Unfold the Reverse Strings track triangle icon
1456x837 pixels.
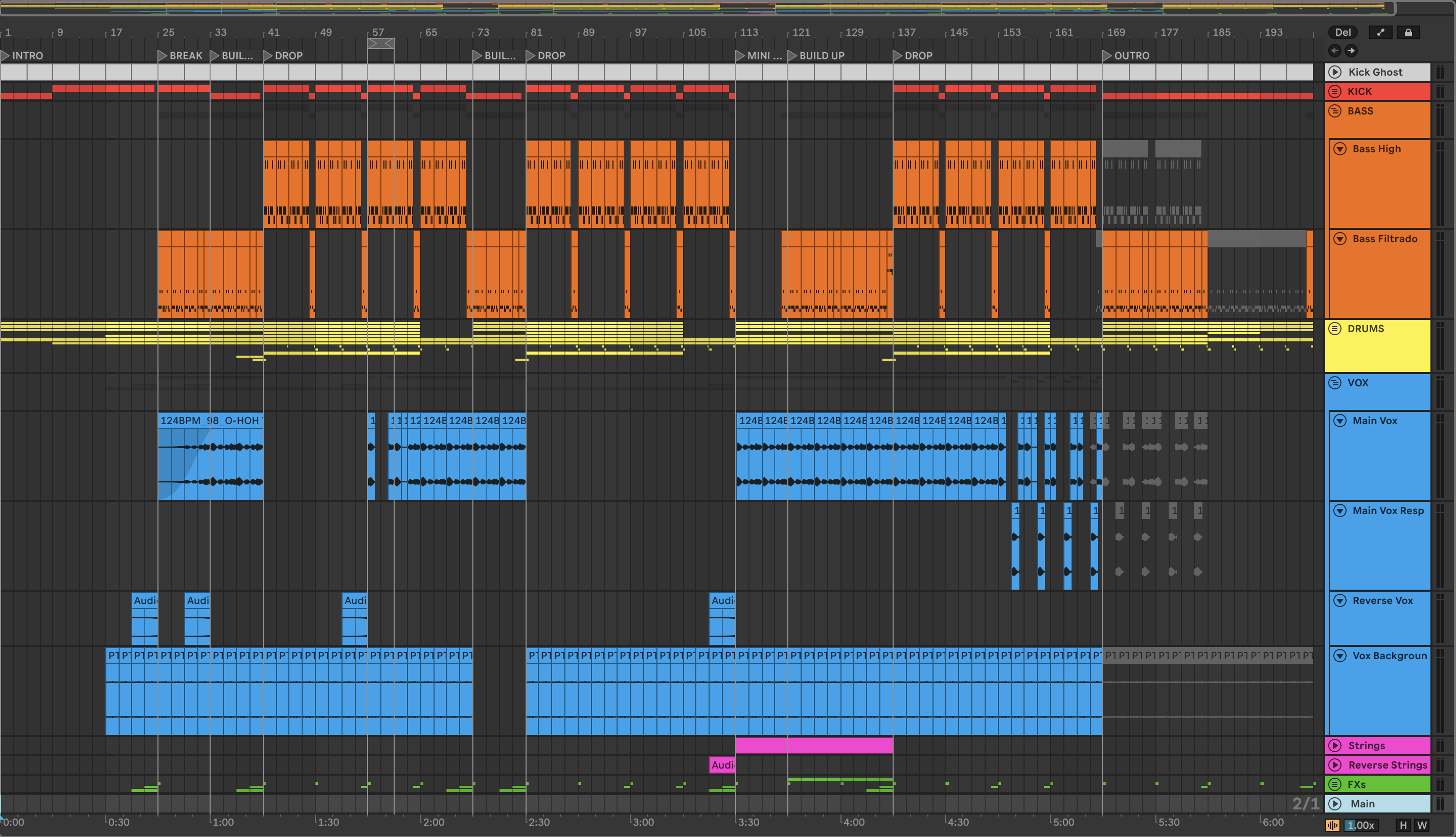click(1335, 765)
